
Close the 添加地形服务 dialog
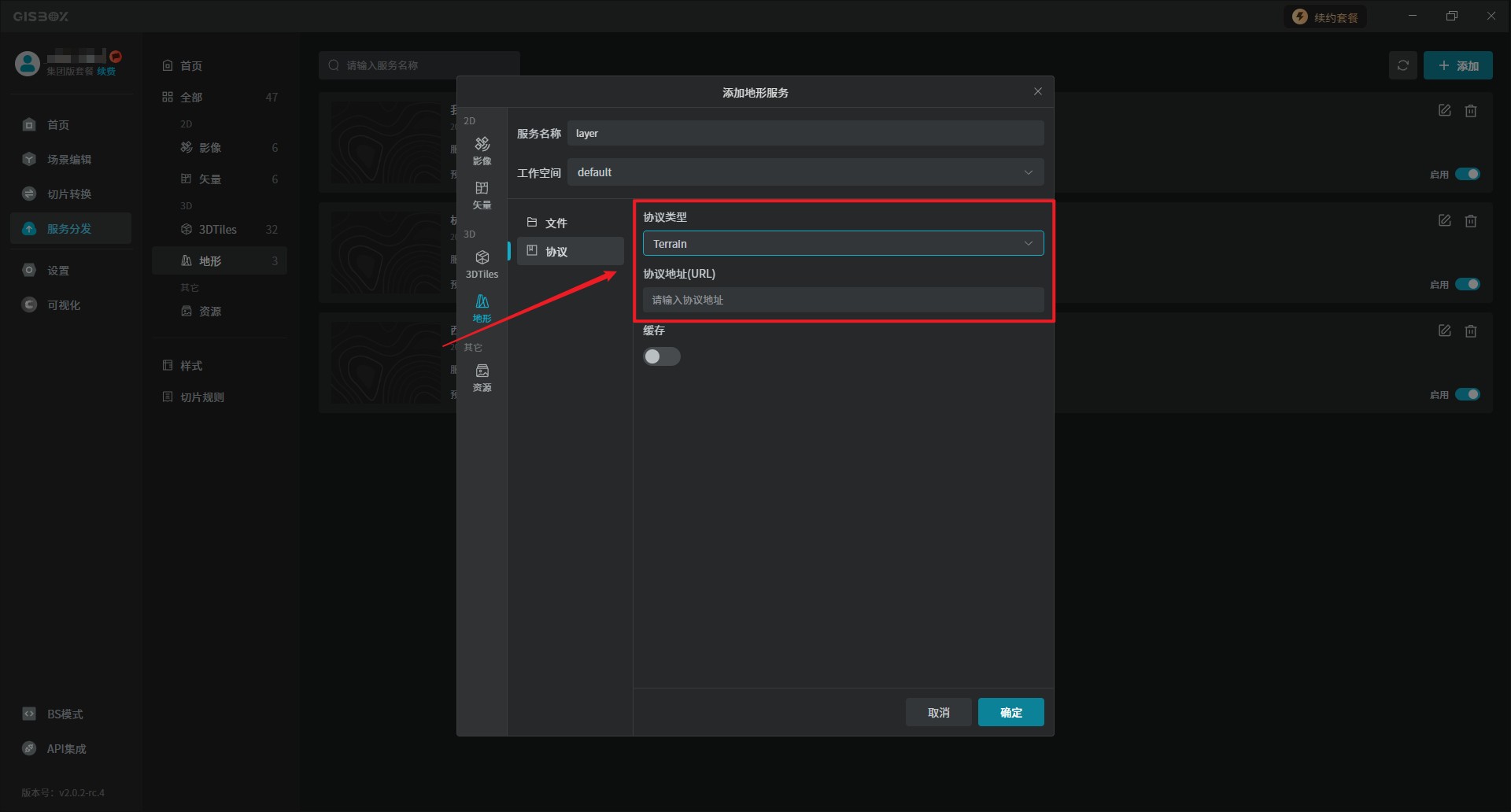click(1037, 92)
